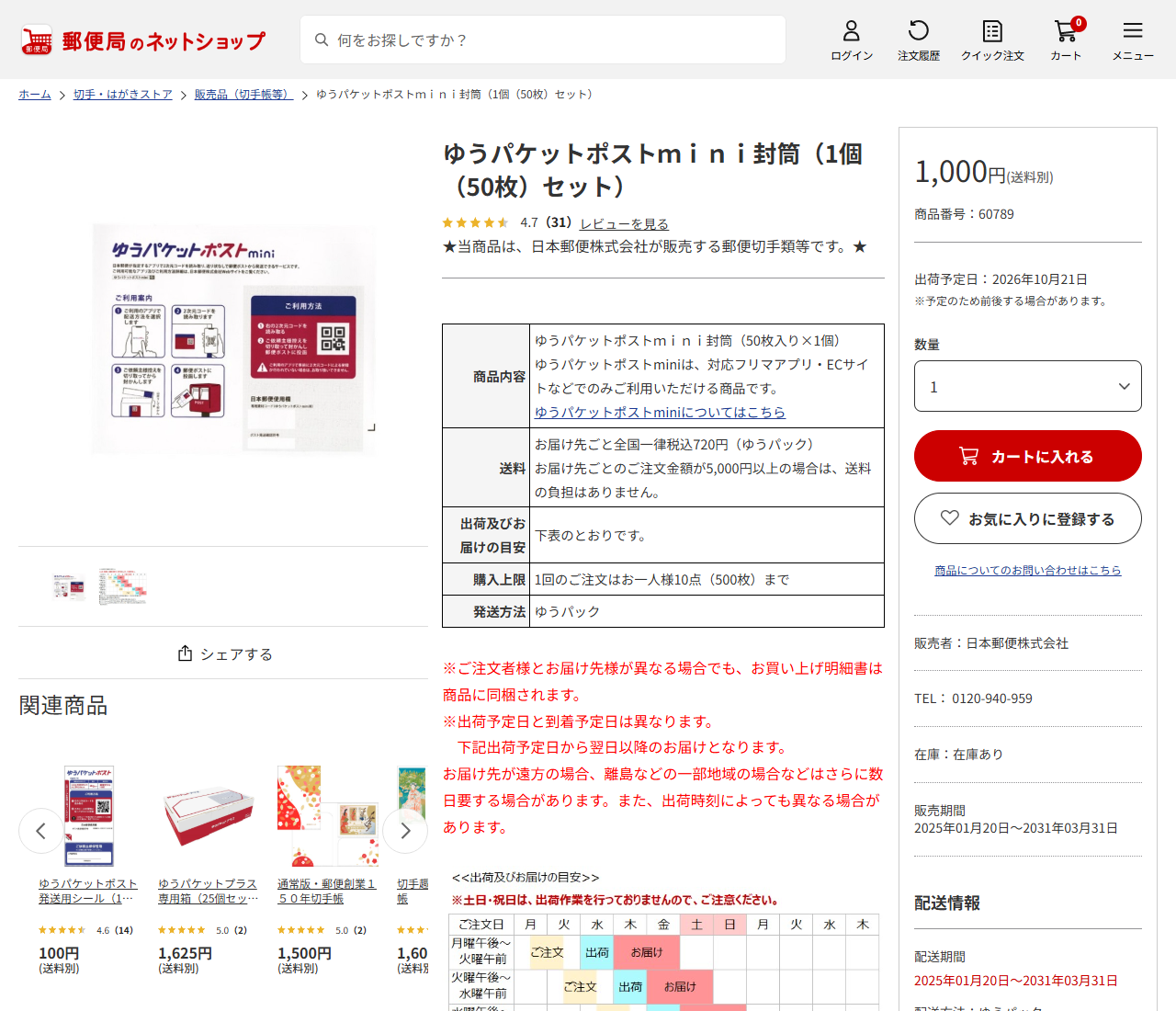Open 商品についてのお問い合わせはこちら link
The width and height of the screenshot is (1176, 1011).
pyautogui.click(x=1028, y=571)
